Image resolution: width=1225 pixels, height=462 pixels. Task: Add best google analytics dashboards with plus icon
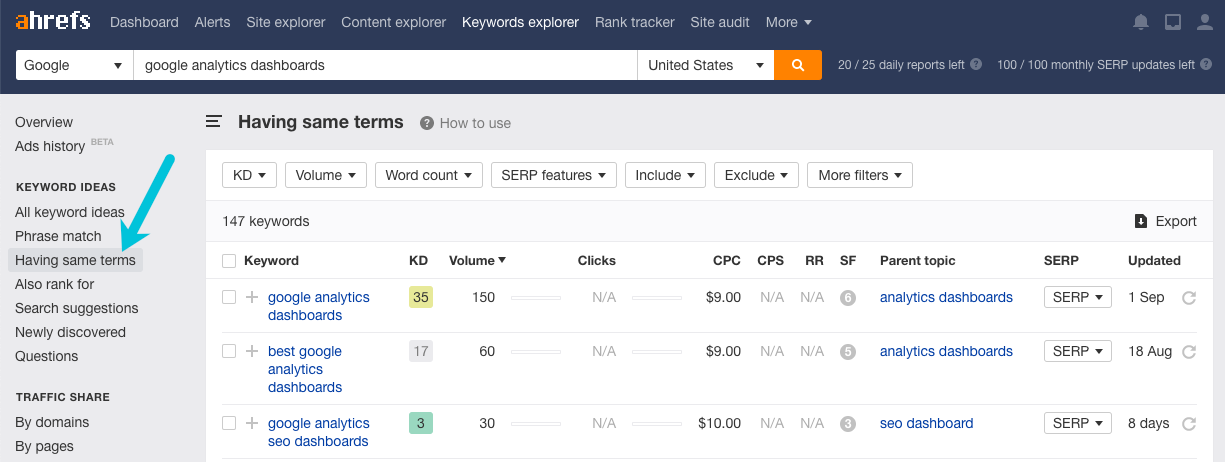coord(252,351)
